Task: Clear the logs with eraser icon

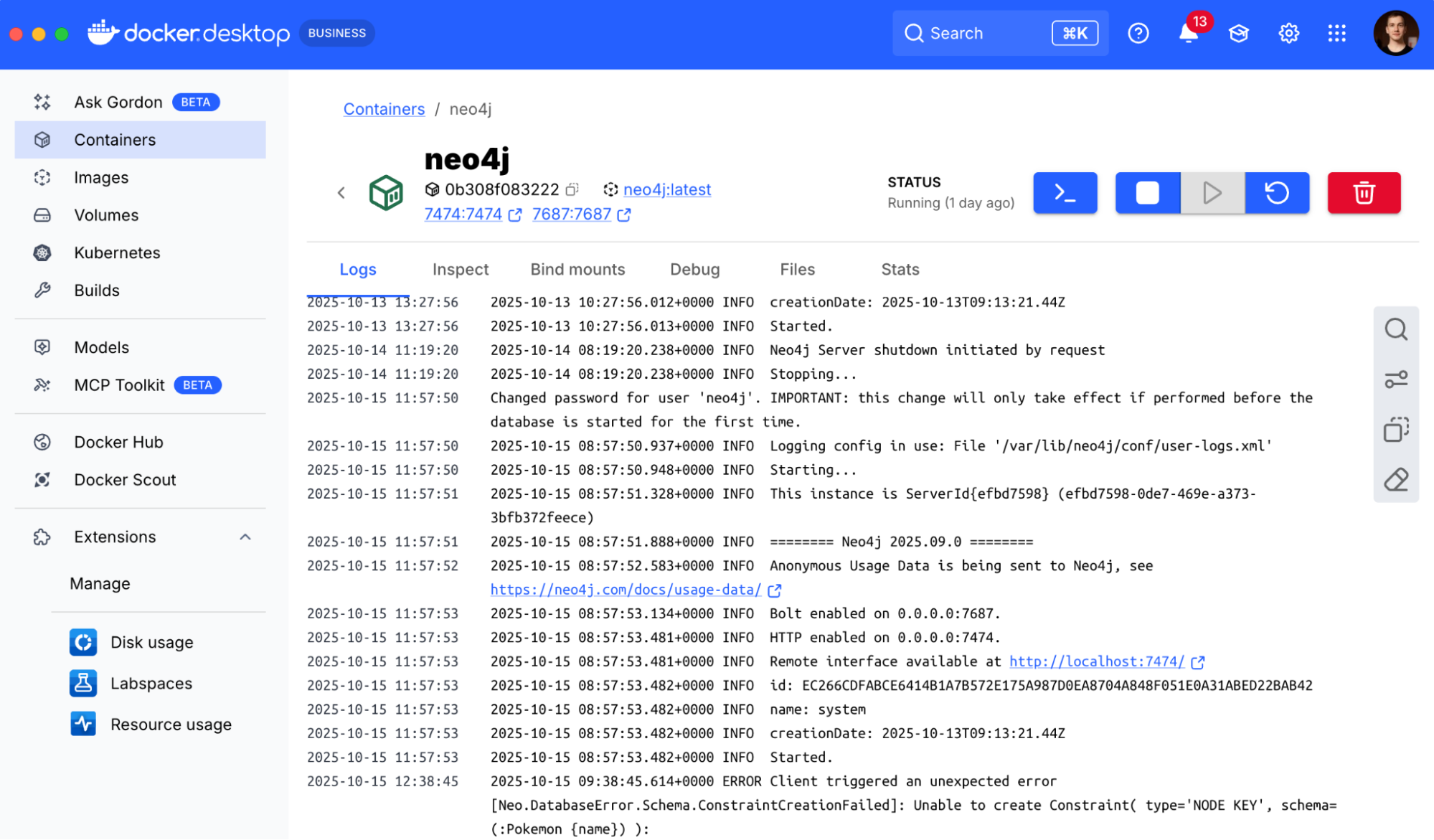Action: point(1395,479)
